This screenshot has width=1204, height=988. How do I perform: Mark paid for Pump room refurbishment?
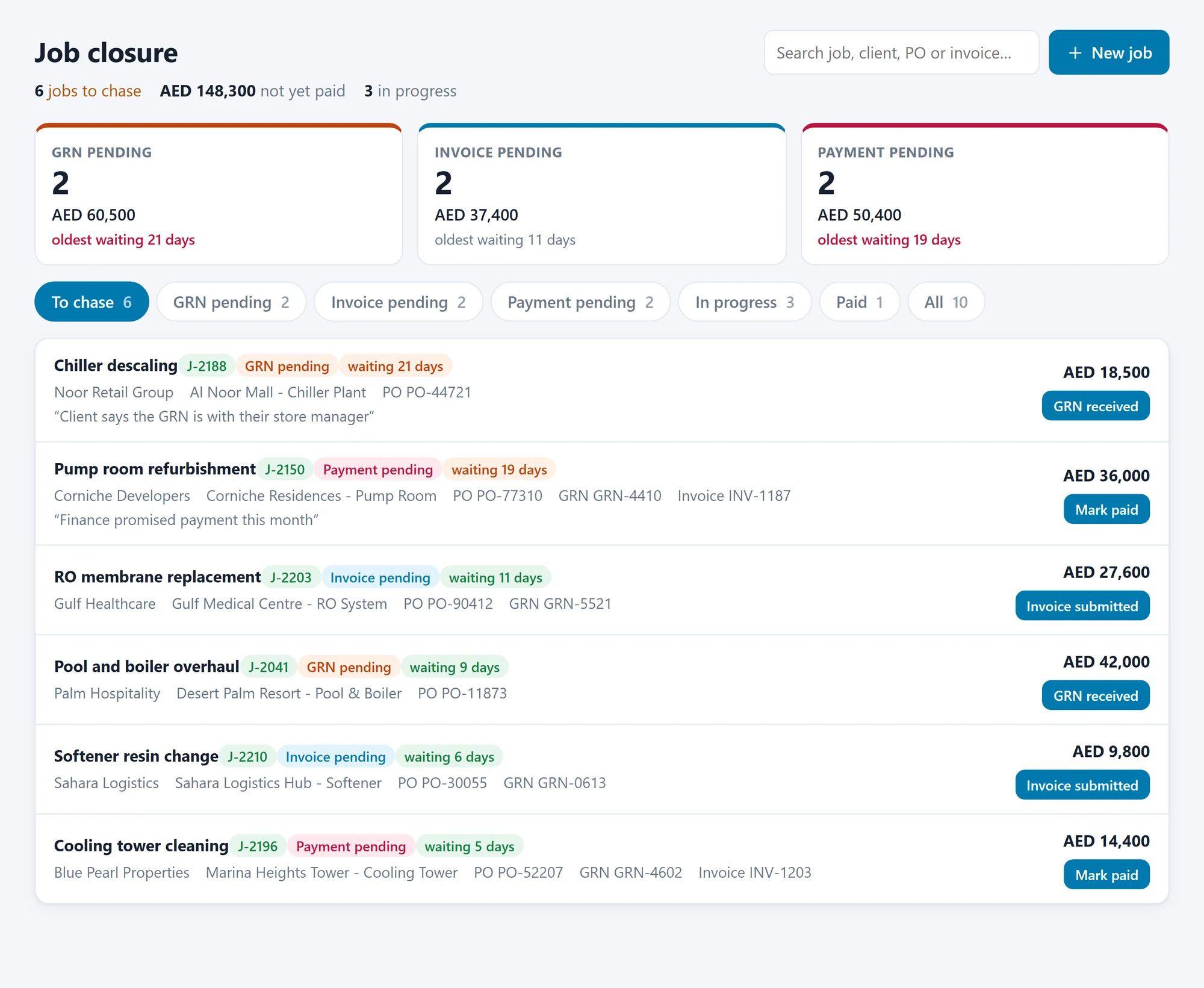(x=1106, y=510)
